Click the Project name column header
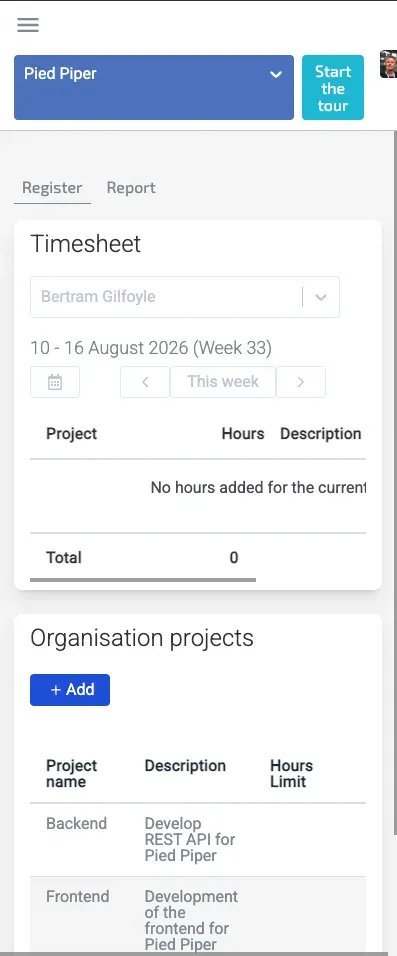Image resolution: width=397 pixels, height=956 pixels. 71,774
